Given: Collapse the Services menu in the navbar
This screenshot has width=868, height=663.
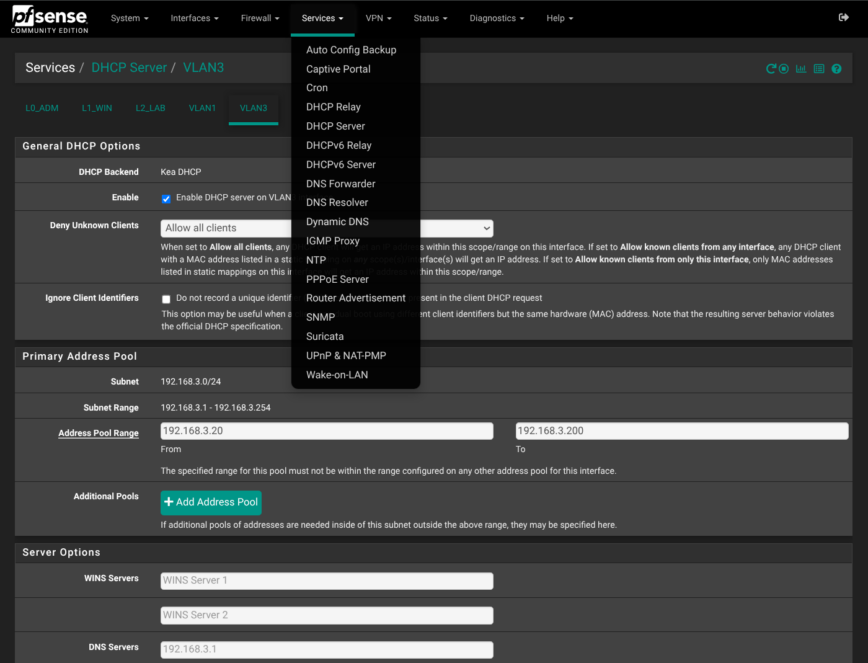Looking at the screenshot, I should click(322, 18).
